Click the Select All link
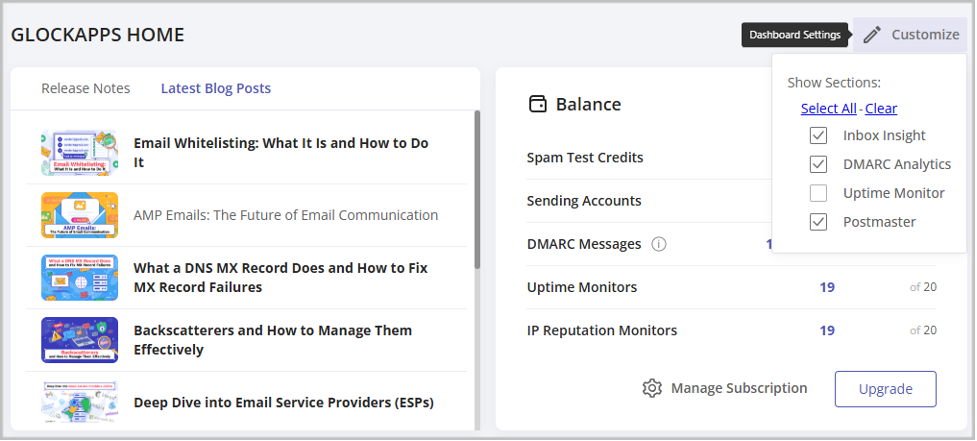This screenshot has width=977, height=441. click(828, 108)
